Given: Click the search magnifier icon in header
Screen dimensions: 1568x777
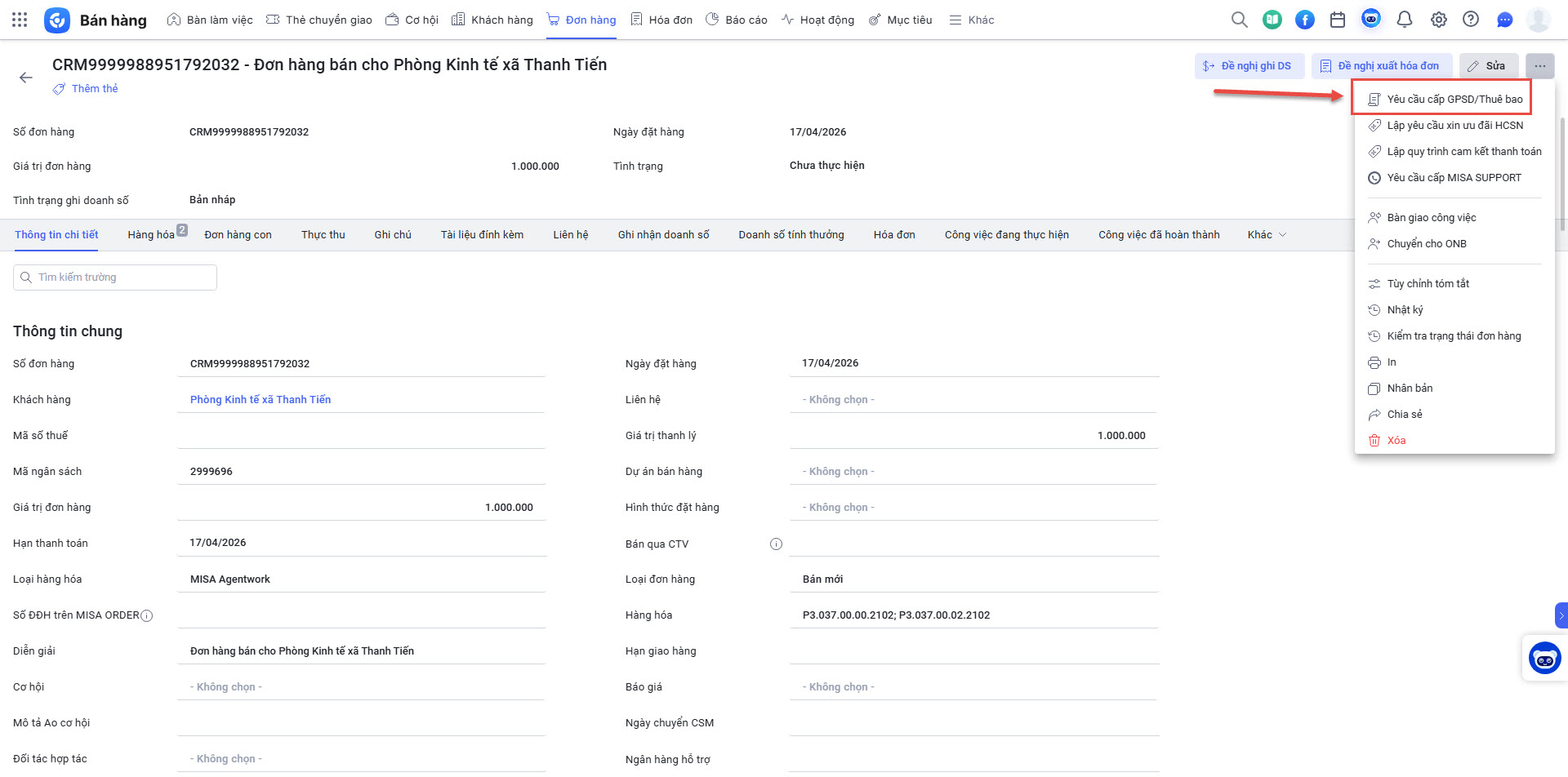Looking at the screenshot, I should pyautogui.click(x=1239, y=20).
